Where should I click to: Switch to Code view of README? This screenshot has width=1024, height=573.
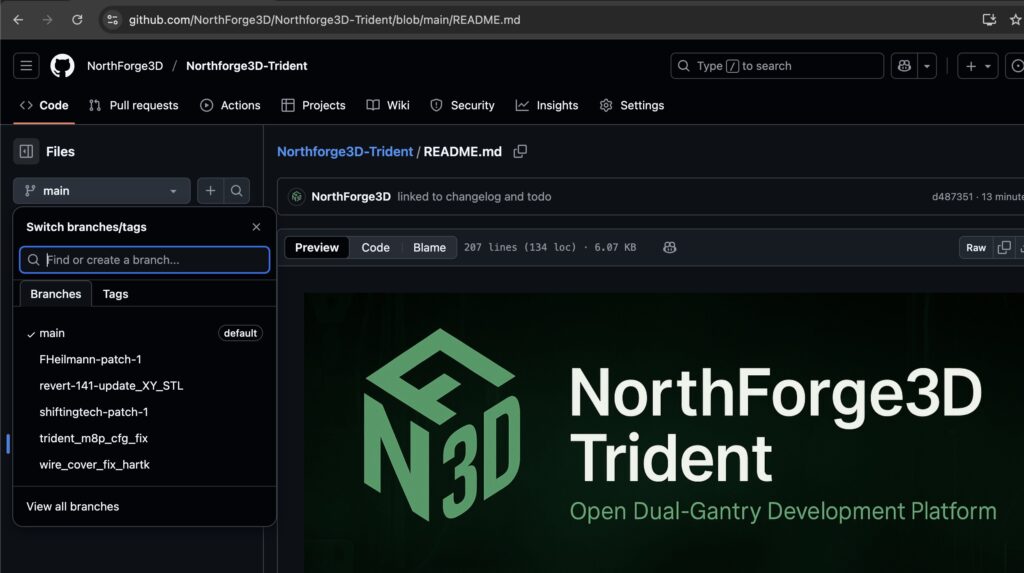[x=375, y=248]
